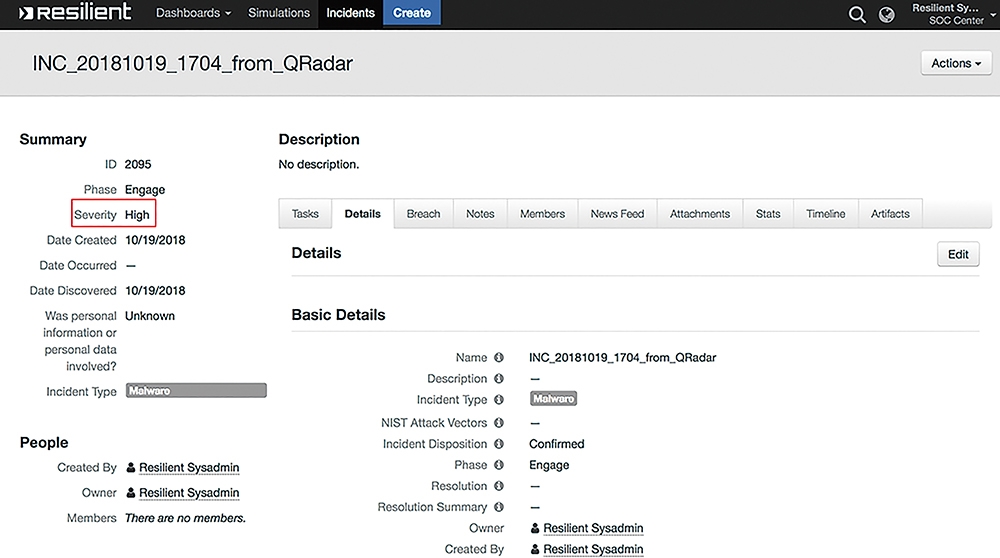Open the Artifacts tab

pos(890,214)
